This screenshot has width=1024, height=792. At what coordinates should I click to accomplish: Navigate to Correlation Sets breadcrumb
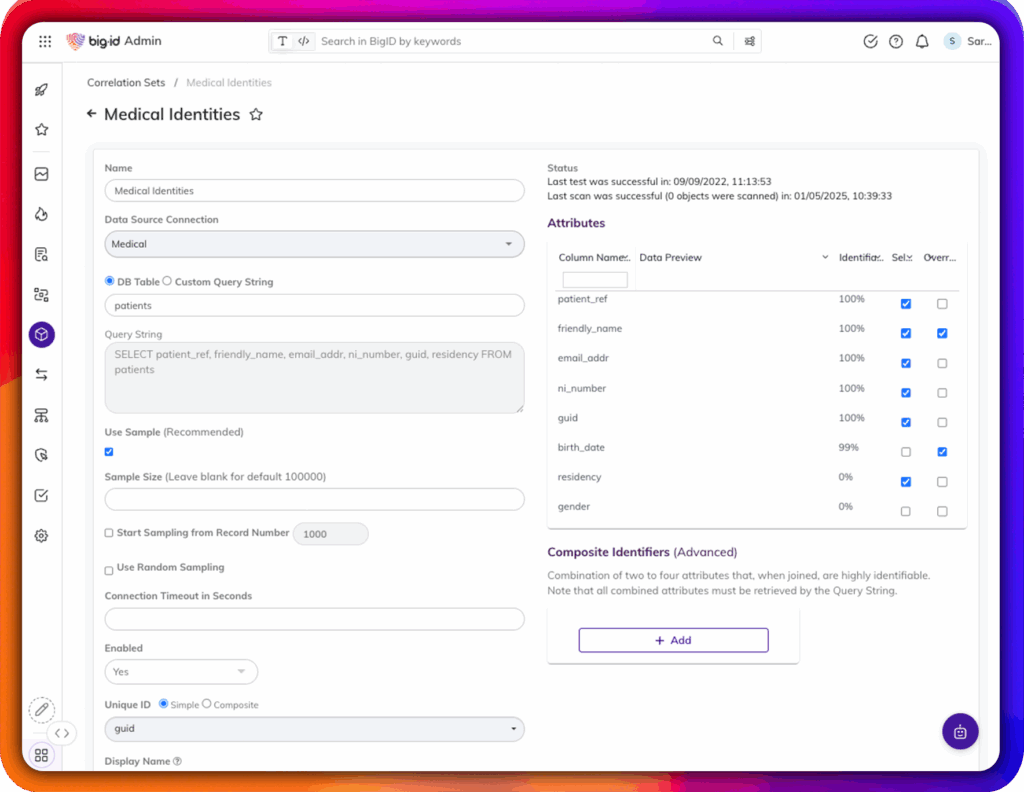[x=126, y=83]
